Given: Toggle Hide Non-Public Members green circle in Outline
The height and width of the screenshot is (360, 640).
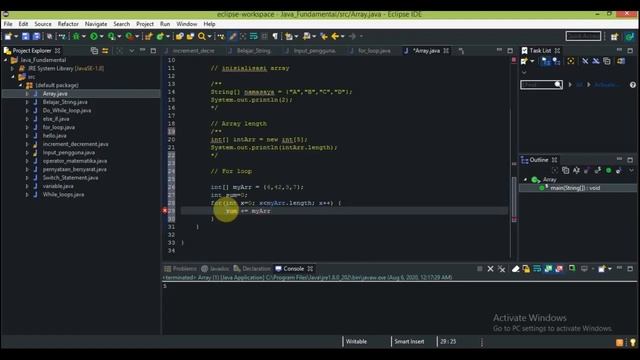Looking at the screenshot, I should click(609, 170).
